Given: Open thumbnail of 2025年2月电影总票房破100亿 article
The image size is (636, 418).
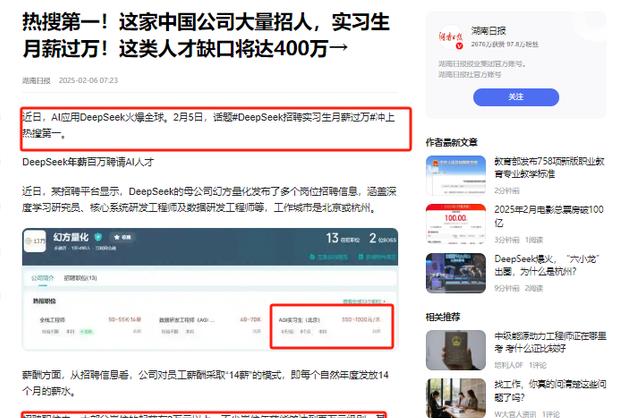Looking at the screenshot, I should (456, 224).
